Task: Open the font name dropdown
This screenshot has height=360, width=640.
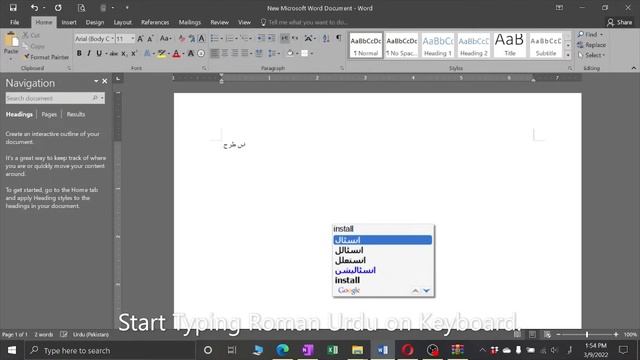Action: point(113,39)
